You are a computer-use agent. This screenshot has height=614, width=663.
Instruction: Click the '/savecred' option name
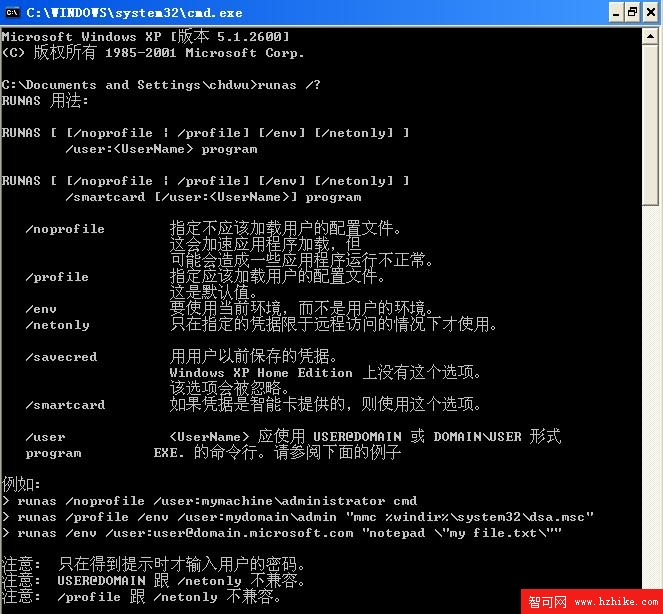tap(61, 357)
